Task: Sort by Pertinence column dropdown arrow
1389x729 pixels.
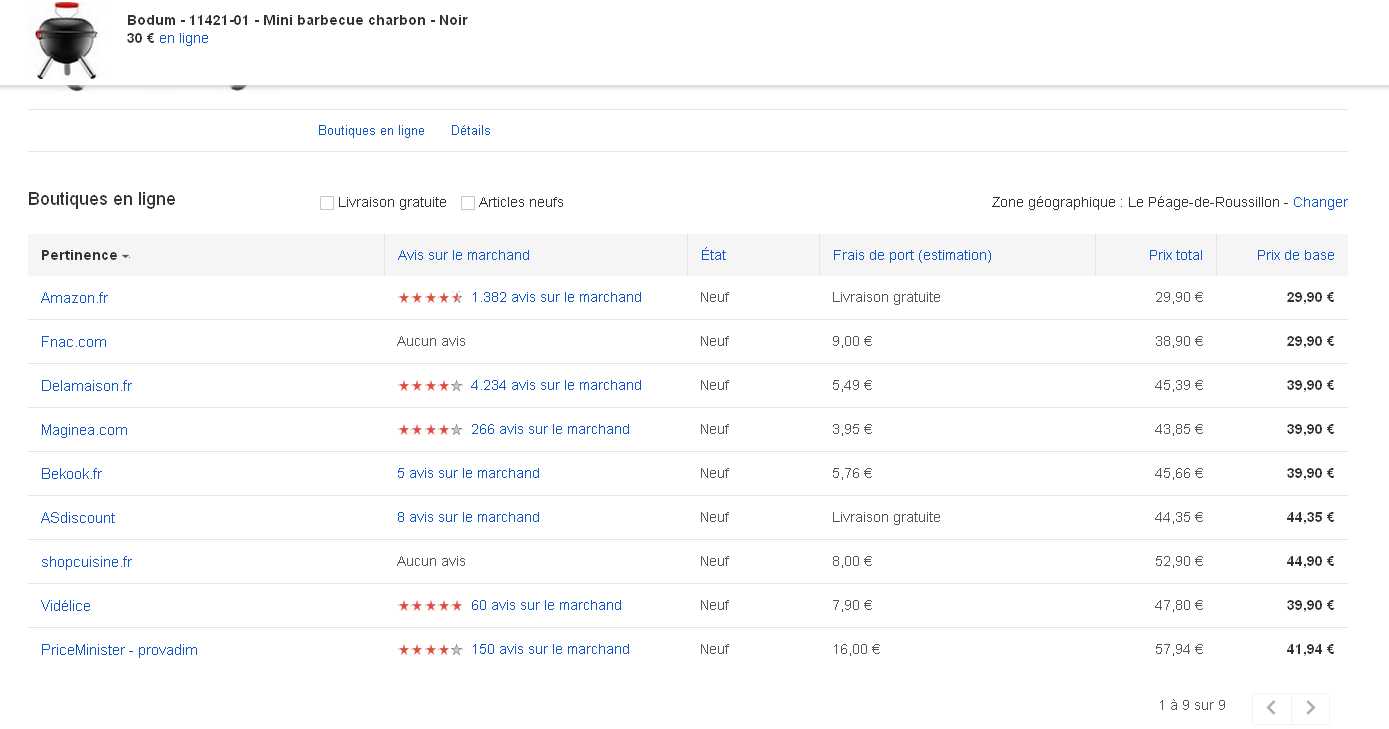Action: pyautogui.click(x=126, y=257)
